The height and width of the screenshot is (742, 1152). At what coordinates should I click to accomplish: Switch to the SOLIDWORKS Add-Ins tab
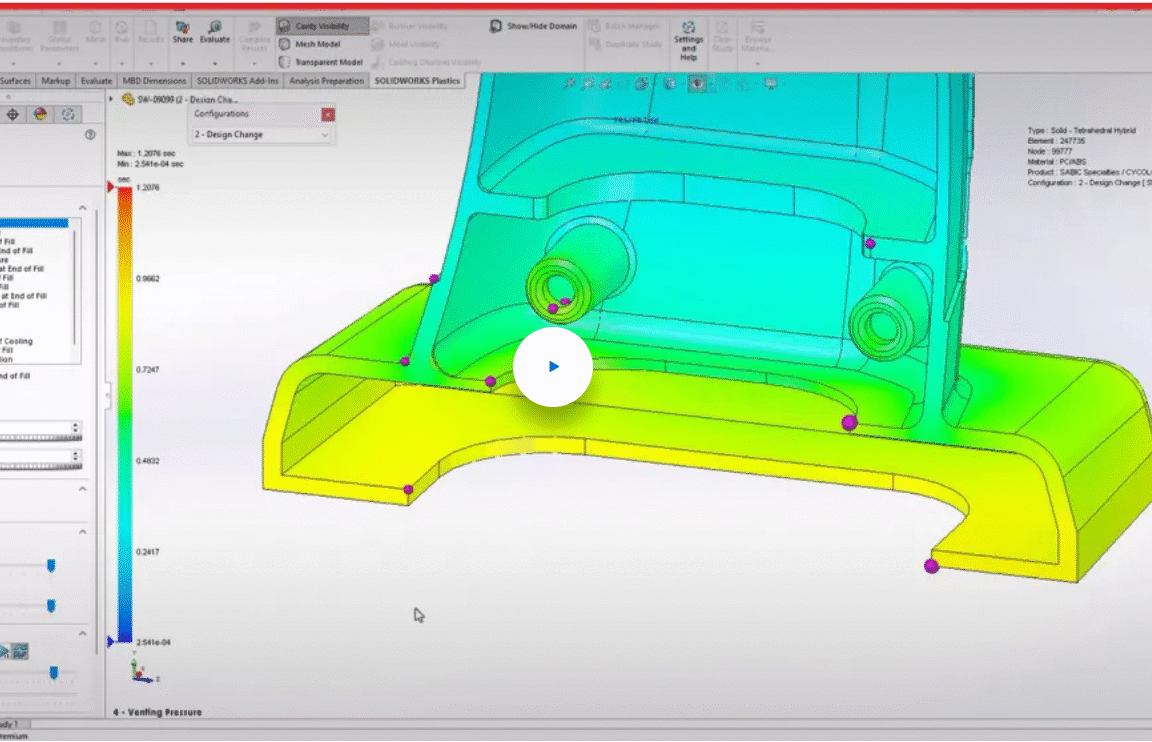point(237,80)
